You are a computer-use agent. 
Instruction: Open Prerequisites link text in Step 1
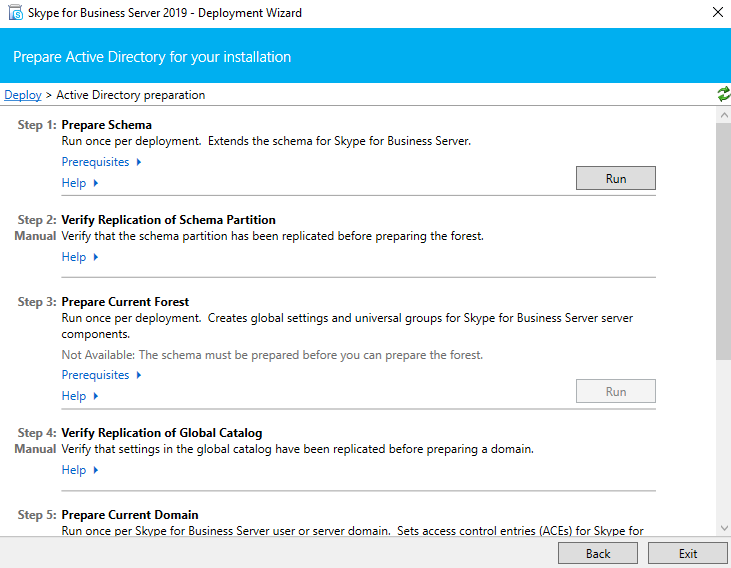pyautogui.click(x=95, y=162)
